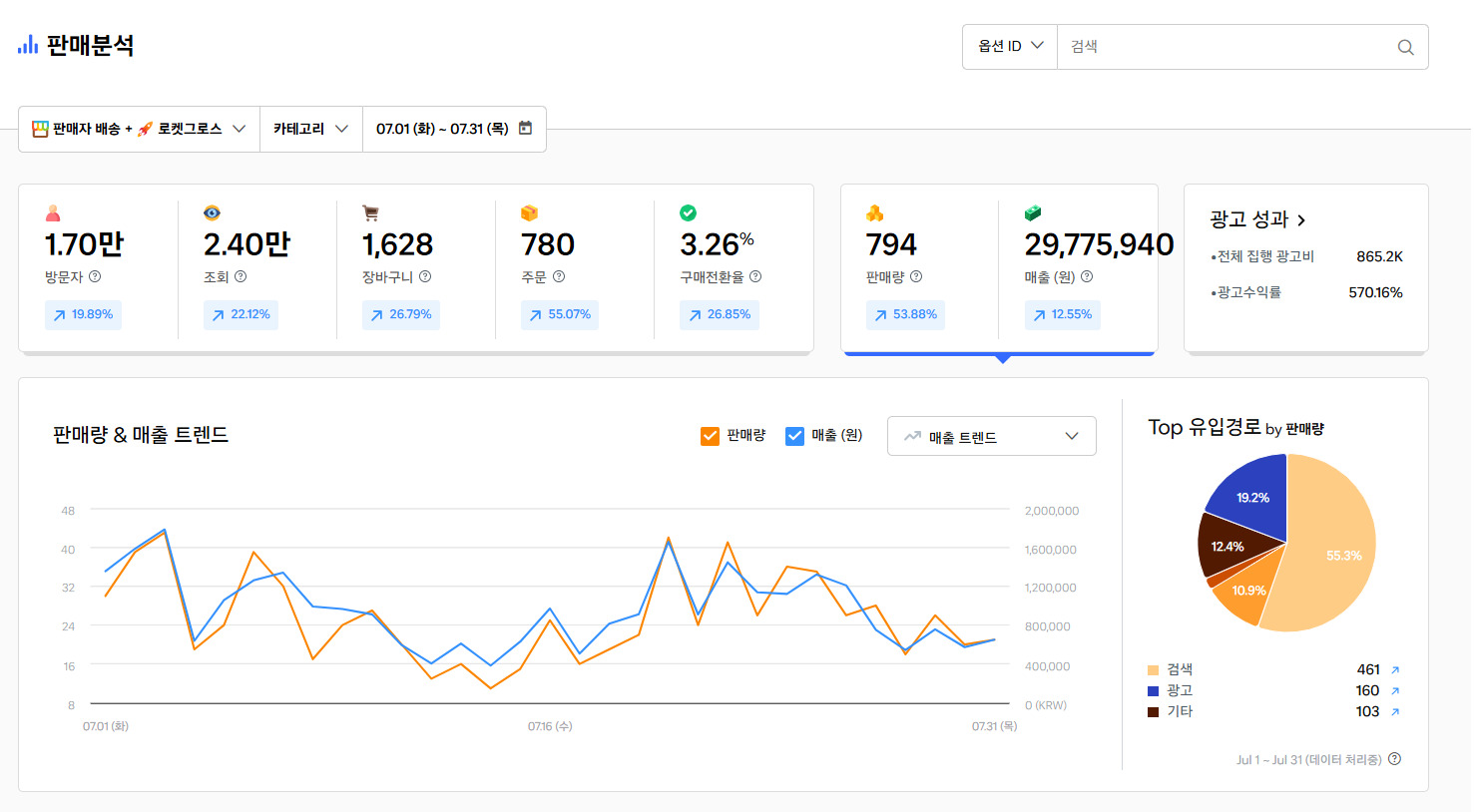Open the calendar icon for date range
The width and height of the screenshot is (1474, 812).
[x=526, y=129]
